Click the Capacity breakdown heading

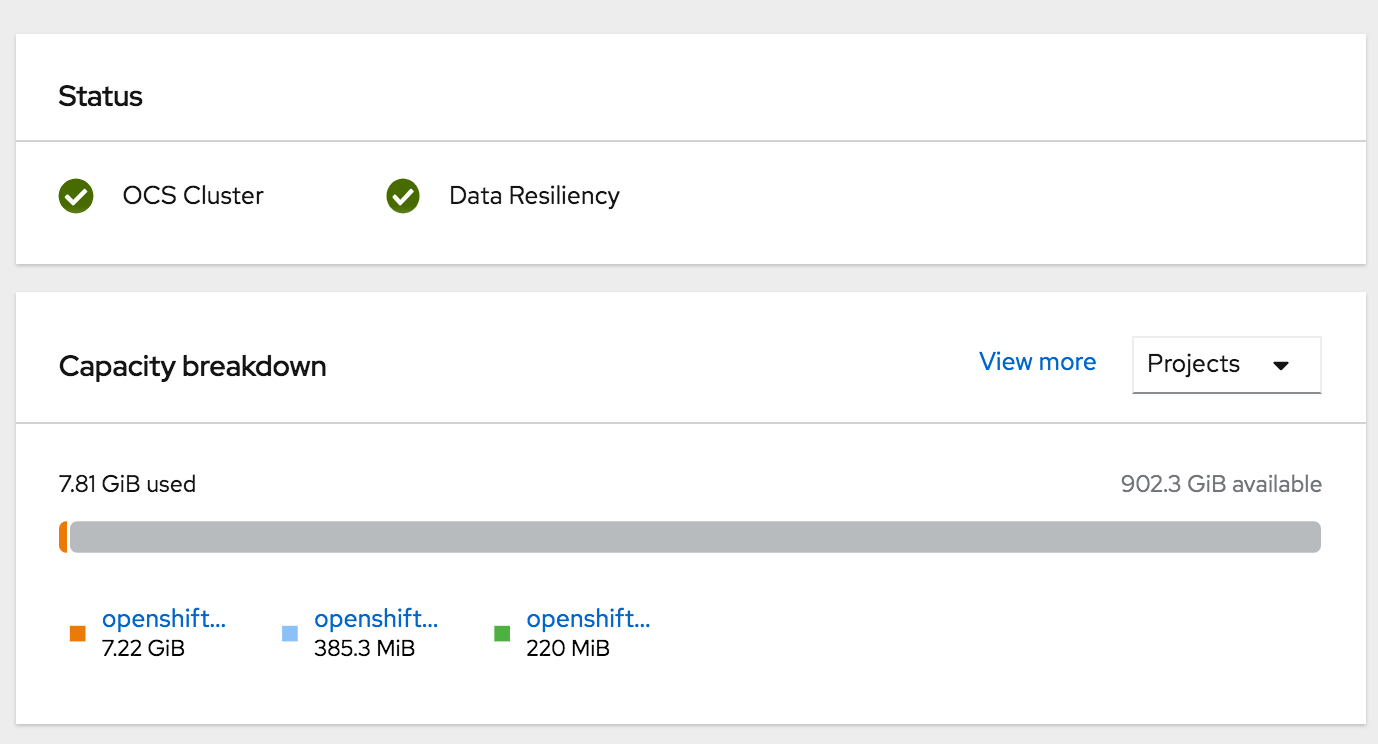tap(192, 366)
